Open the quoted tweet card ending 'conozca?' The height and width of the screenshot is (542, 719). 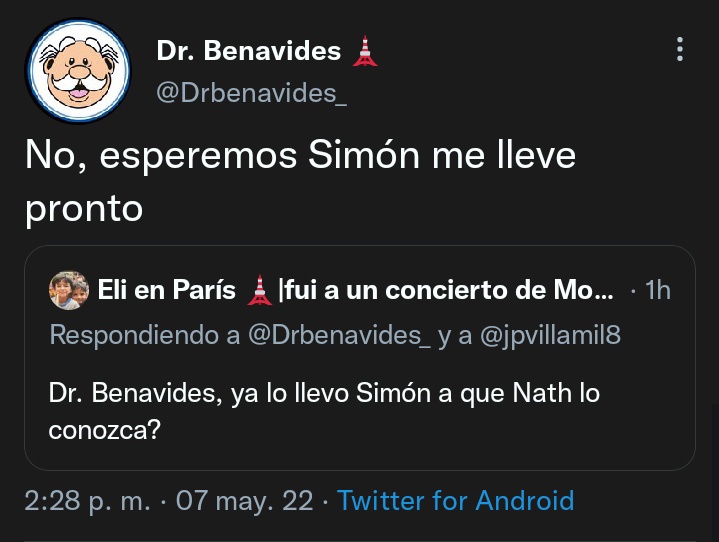click(360, 358)
